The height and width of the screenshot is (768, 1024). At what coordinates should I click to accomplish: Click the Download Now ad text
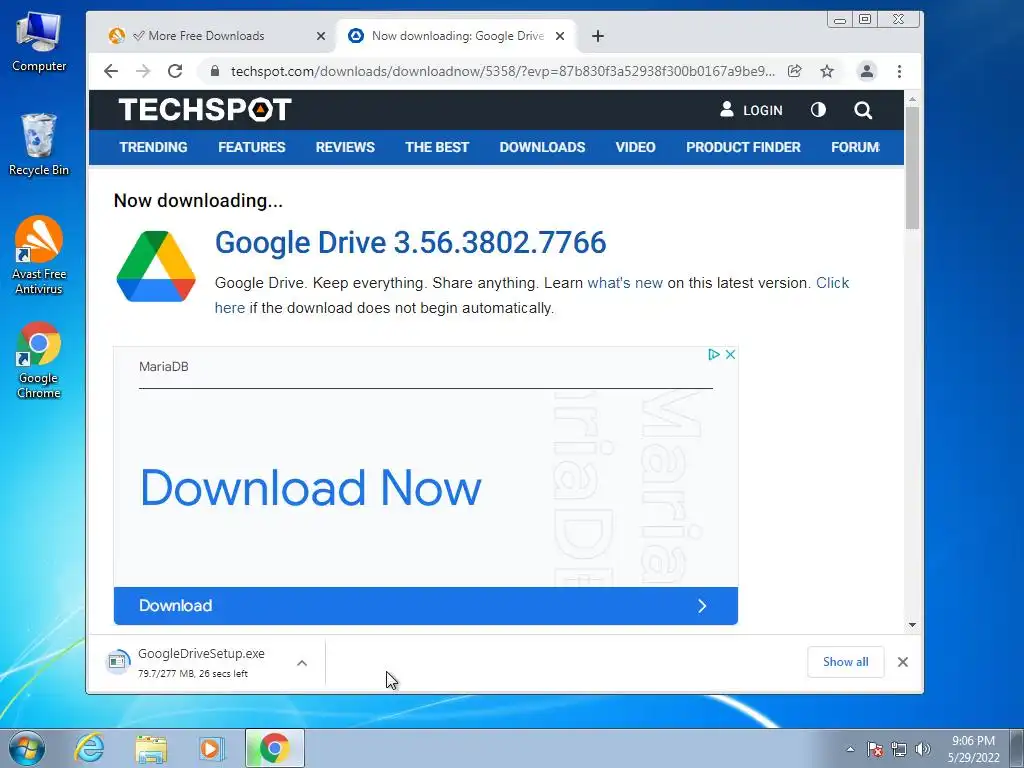(x=311, y=488)
